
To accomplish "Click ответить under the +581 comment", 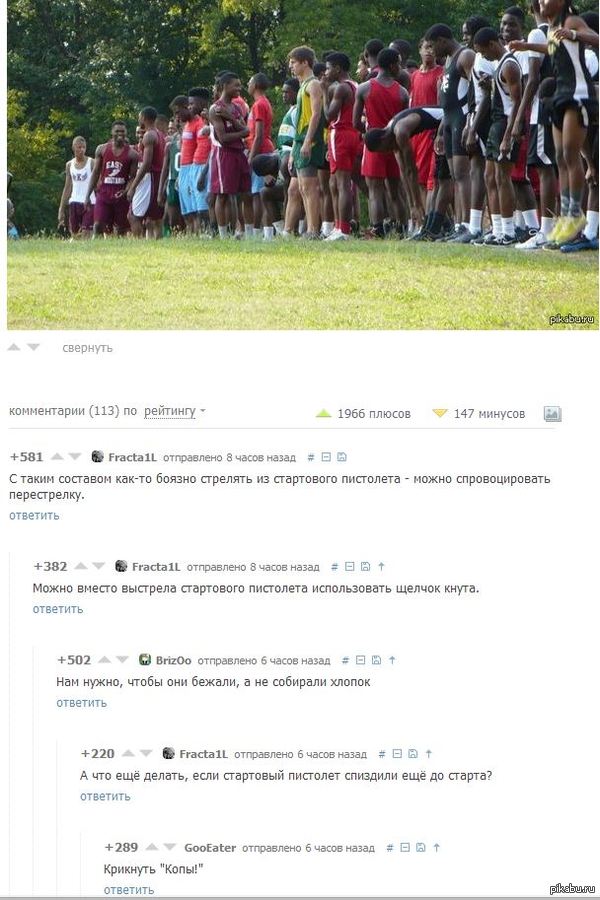I will pyautogui.click(x=34, y=515).
